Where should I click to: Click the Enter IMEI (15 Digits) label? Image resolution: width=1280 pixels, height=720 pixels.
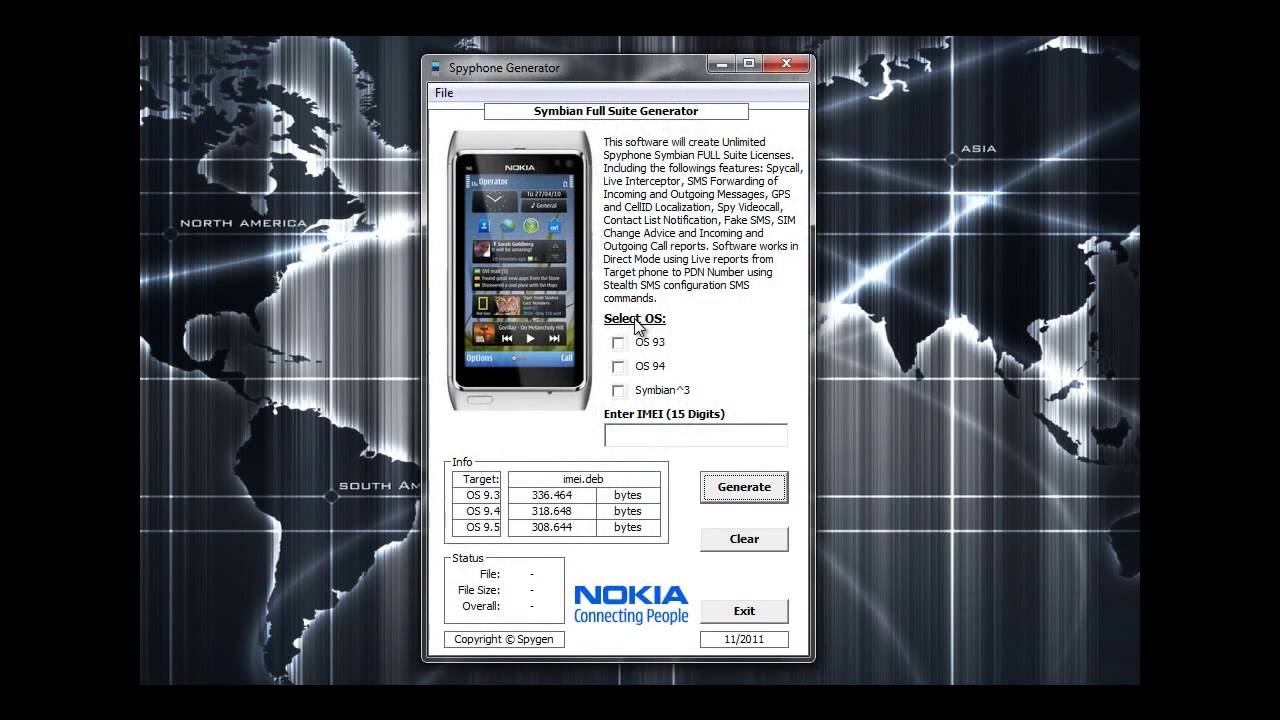(x=664, y=414)
